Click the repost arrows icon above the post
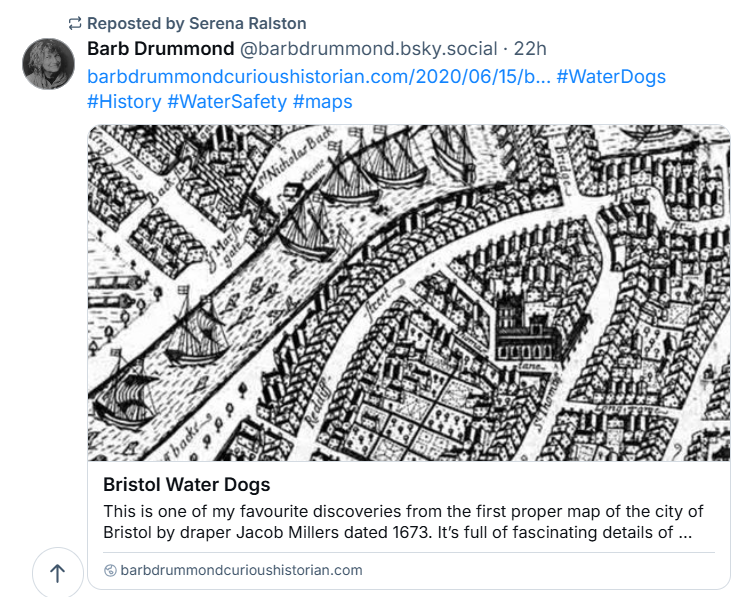 [x=75, y=23]
